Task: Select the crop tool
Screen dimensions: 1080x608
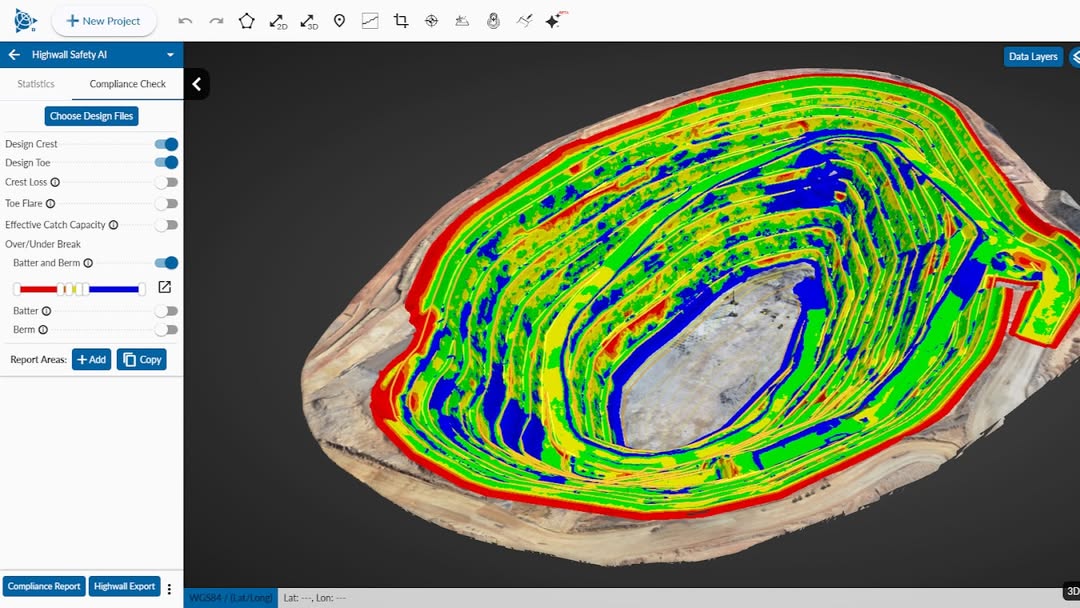Action: coord(401,21)
